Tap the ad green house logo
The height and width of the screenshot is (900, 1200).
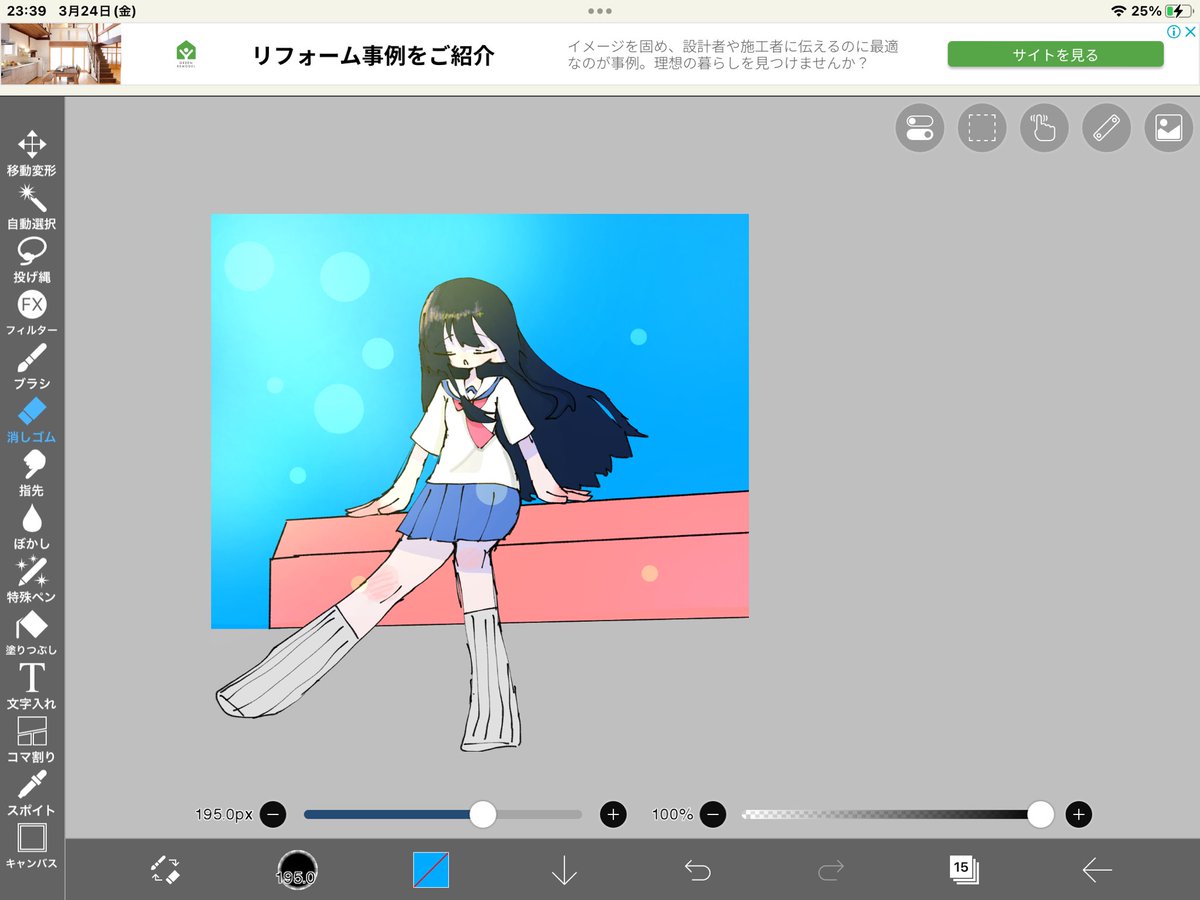(185, 52)
